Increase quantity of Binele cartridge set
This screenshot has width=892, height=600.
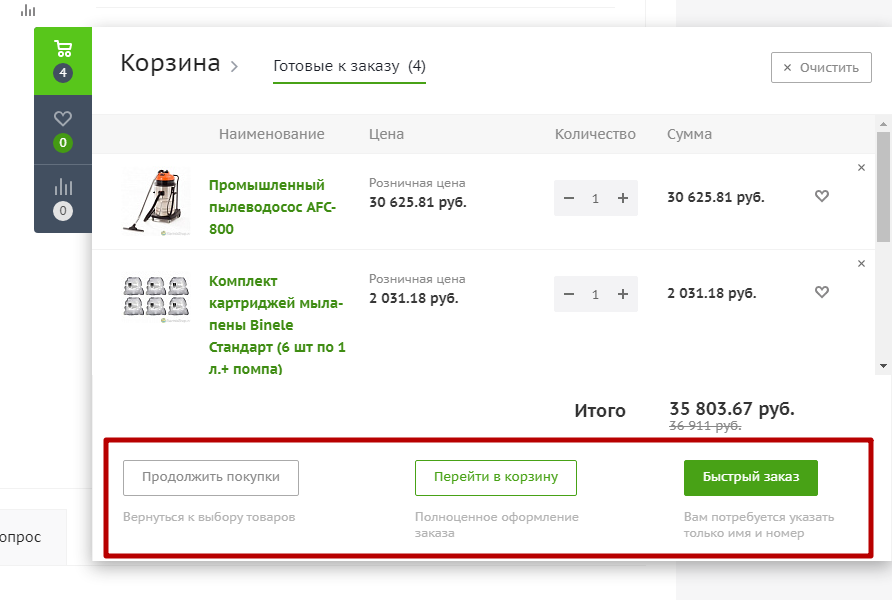(622, 294)
